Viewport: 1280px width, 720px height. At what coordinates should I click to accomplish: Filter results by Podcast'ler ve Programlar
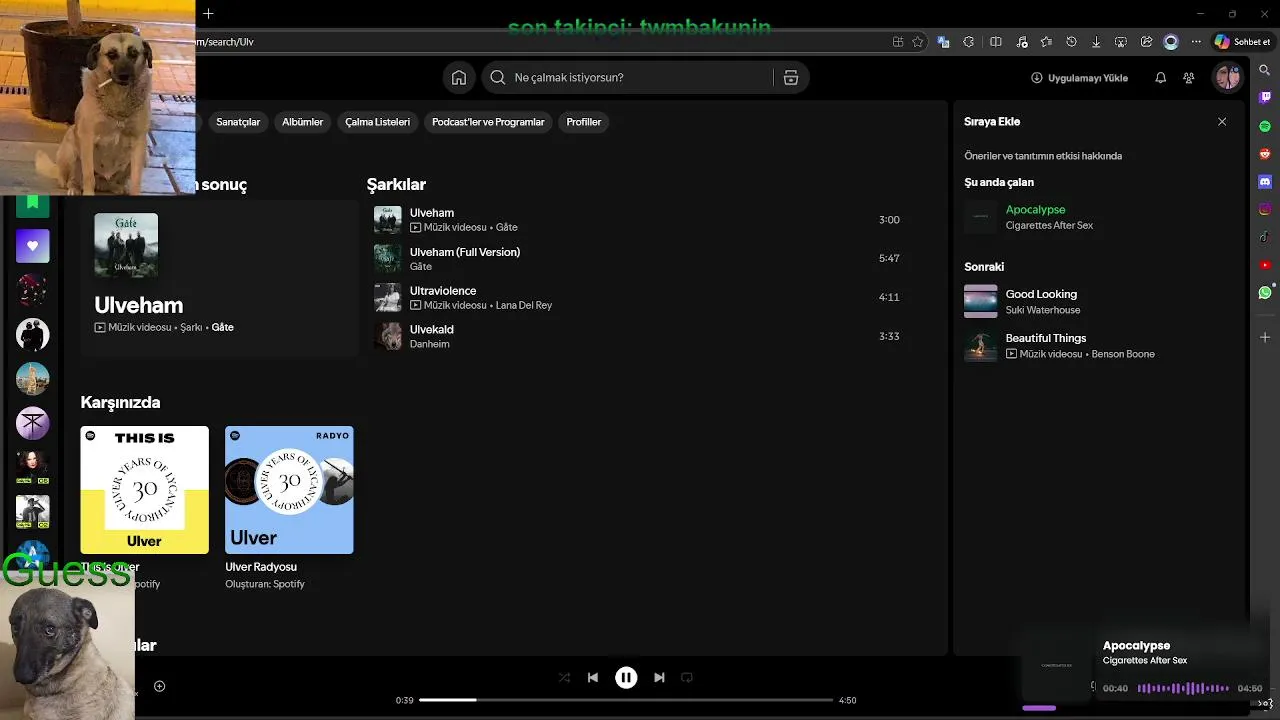pos(488,122)
